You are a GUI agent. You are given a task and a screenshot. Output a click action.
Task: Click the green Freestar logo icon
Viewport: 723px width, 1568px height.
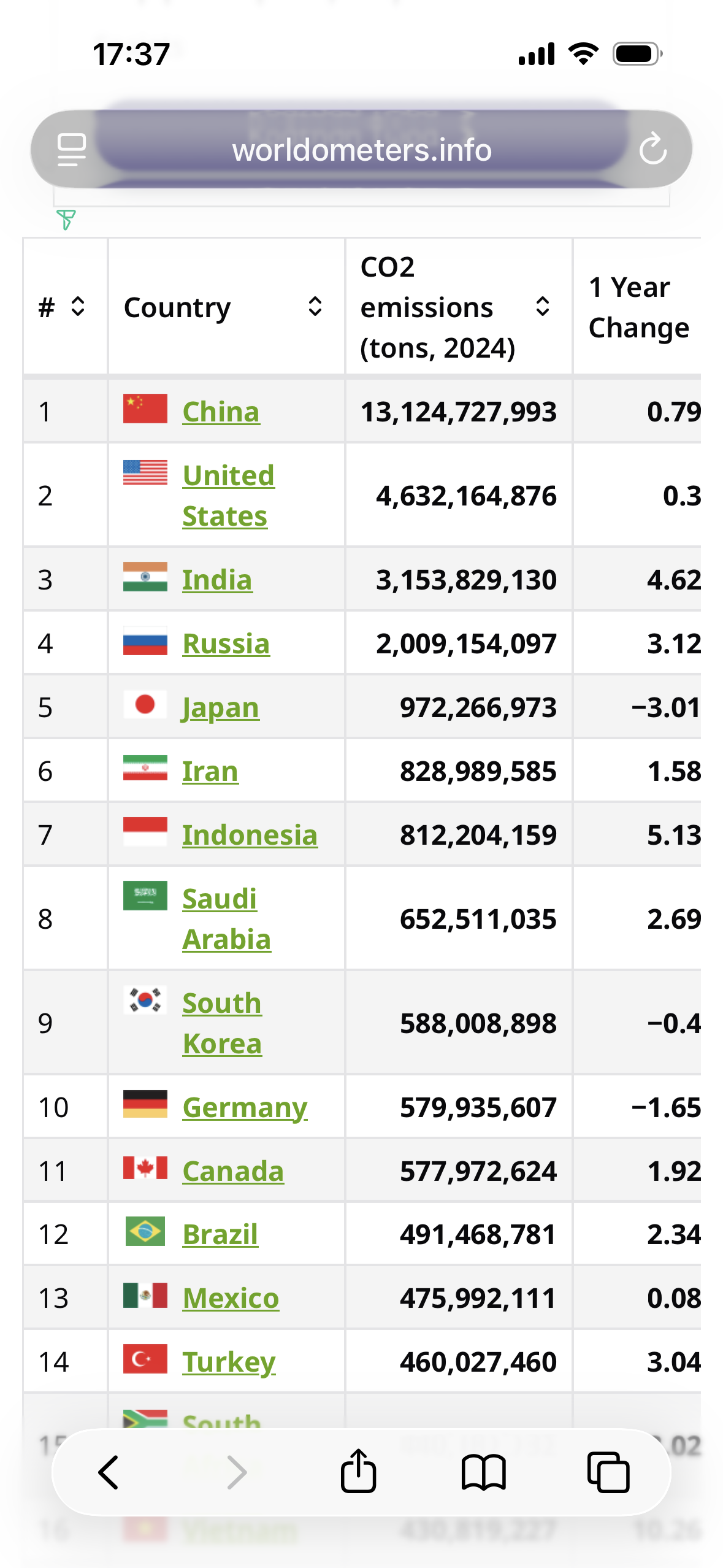(x=66, y=219)
